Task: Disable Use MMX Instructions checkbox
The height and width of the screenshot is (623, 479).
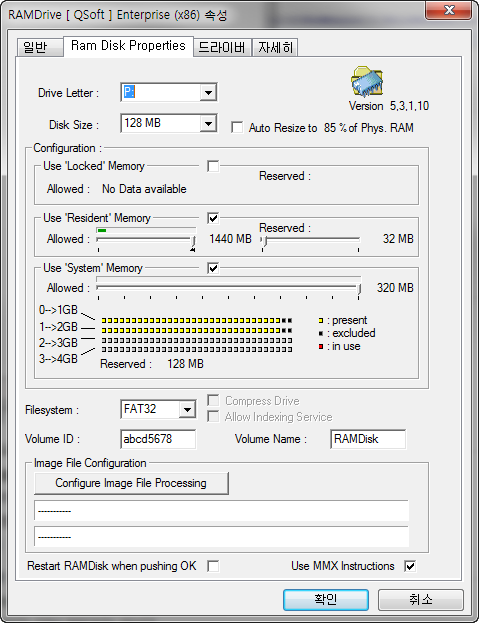Action: tap(410, 566)
